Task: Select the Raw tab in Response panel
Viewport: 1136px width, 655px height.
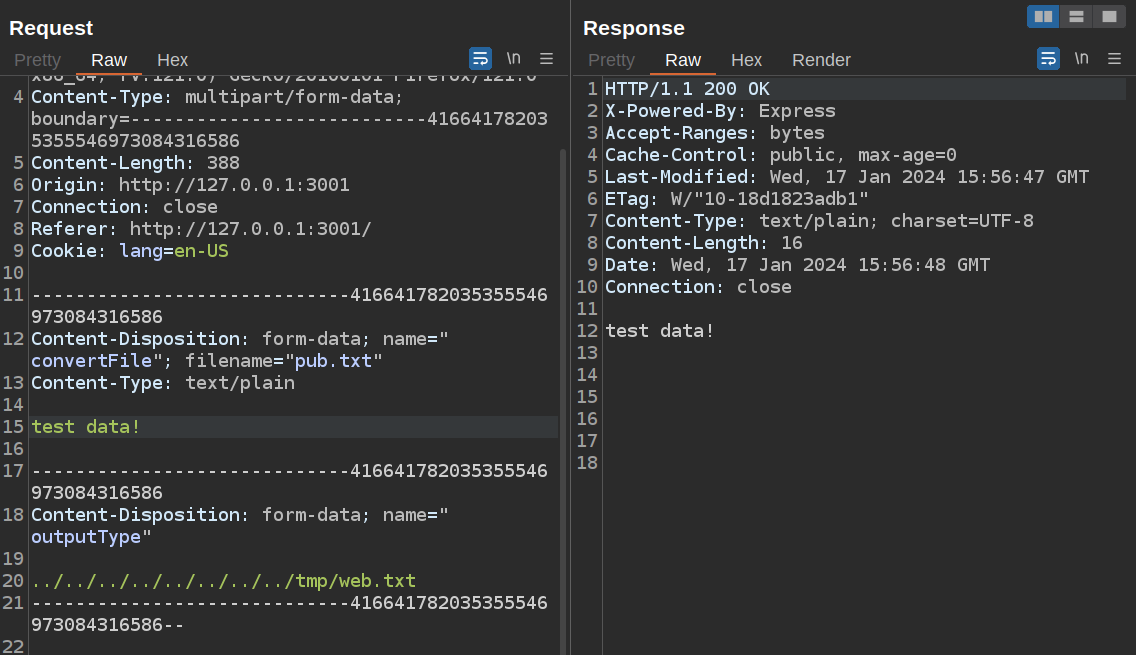Action: (x=683, y=60)
